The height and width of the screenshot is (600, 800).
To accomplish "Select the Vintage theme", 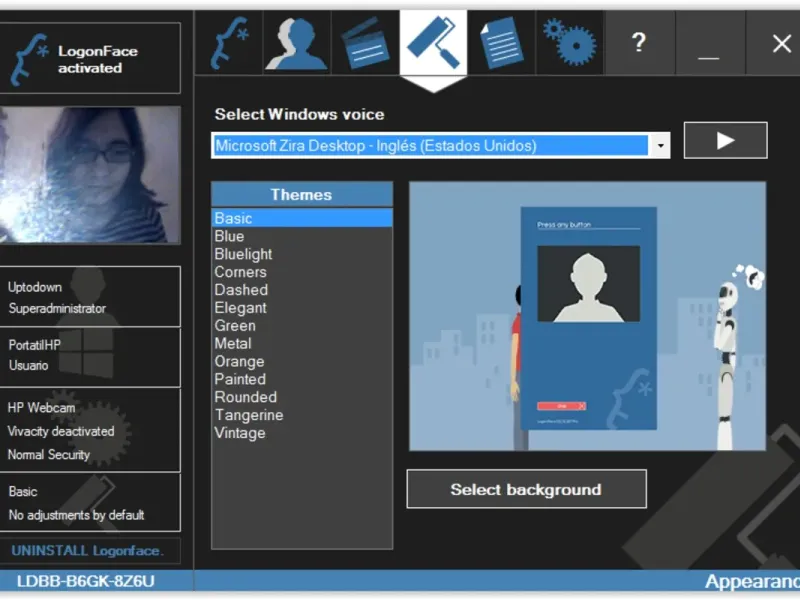I will (x=302, y=433).
